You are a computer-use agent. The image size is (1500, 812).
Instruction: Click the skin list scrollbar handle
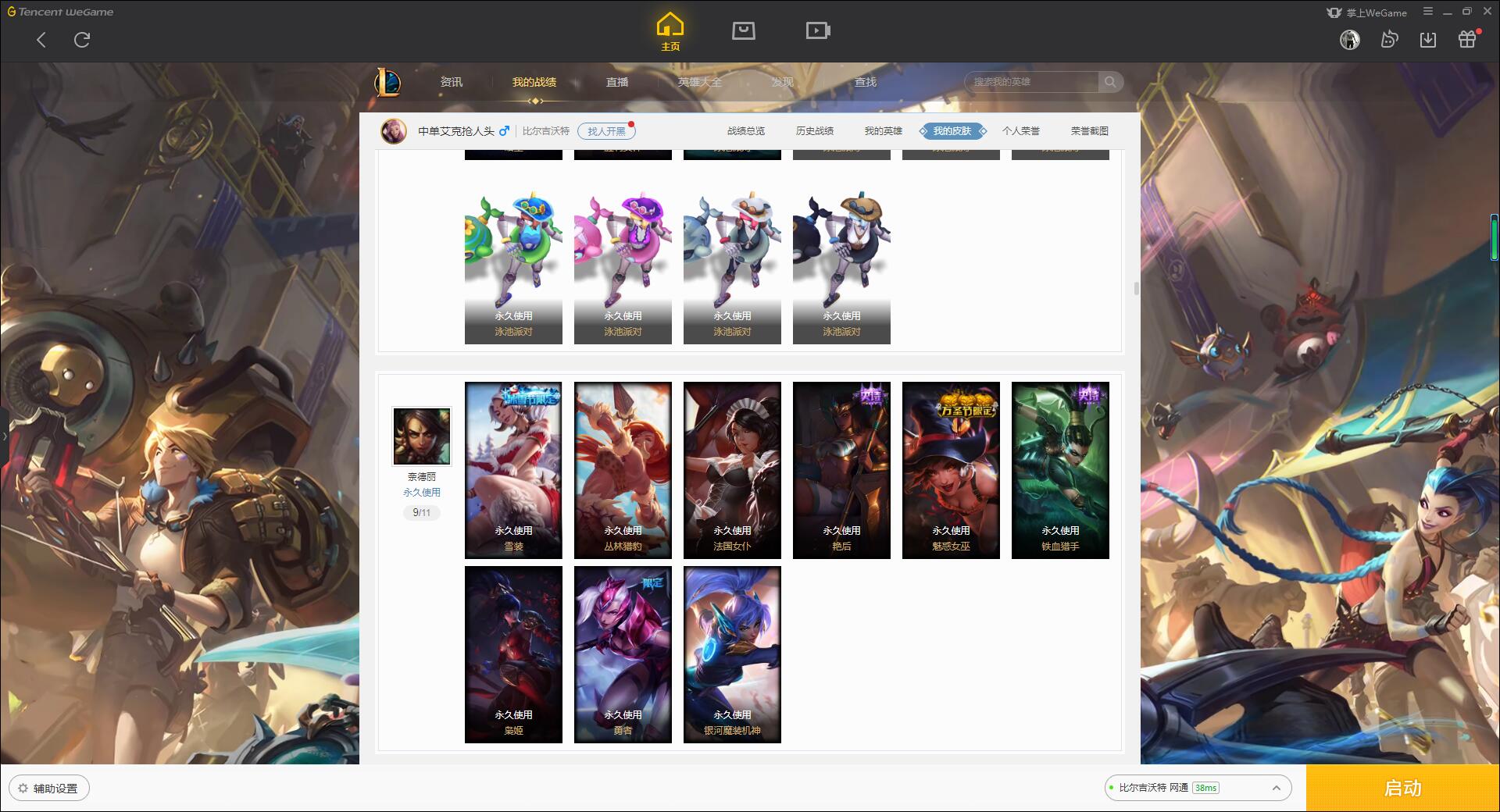tap(1136, 288)
